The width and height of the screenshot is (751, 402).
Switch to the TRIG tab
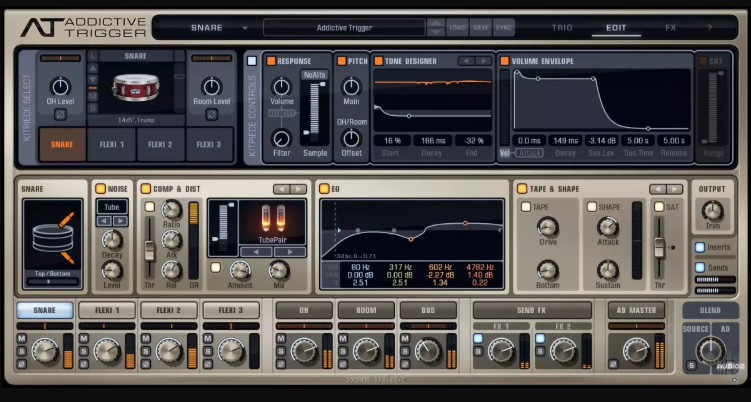click(x=562, y=28)
